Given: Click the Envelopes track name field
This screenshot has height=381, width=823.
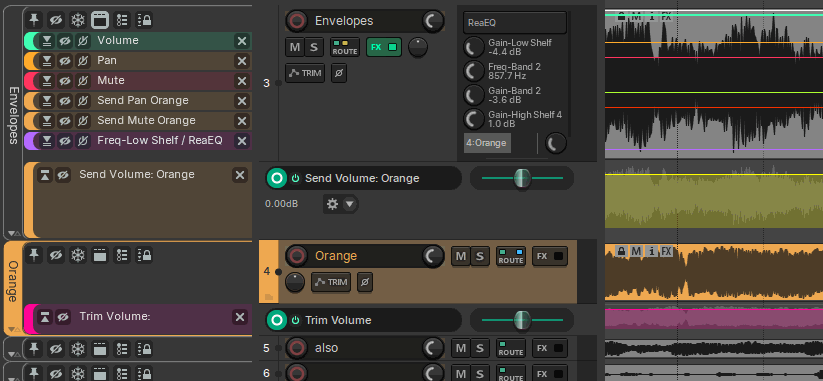Looking at the screenshot, I should tap(365, 21).
